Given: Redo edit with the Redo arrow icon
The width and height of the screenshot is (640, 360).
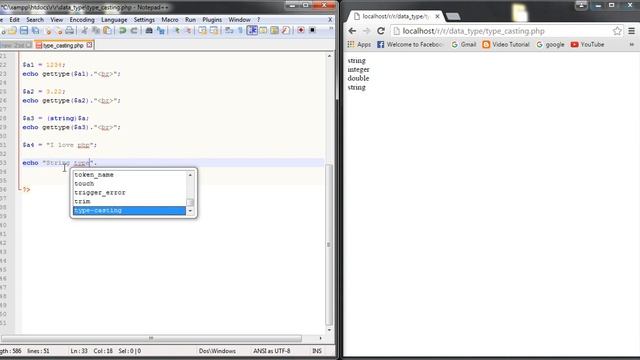Looking at the screenshot, I should tap(134, 31).
